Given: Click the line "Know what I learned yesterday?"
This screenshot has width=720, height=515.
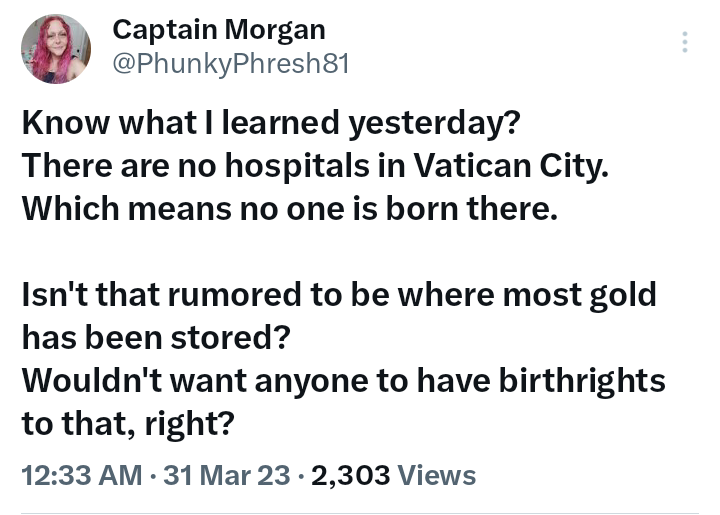Looking at the screenshot, I should tap(270, 123).
